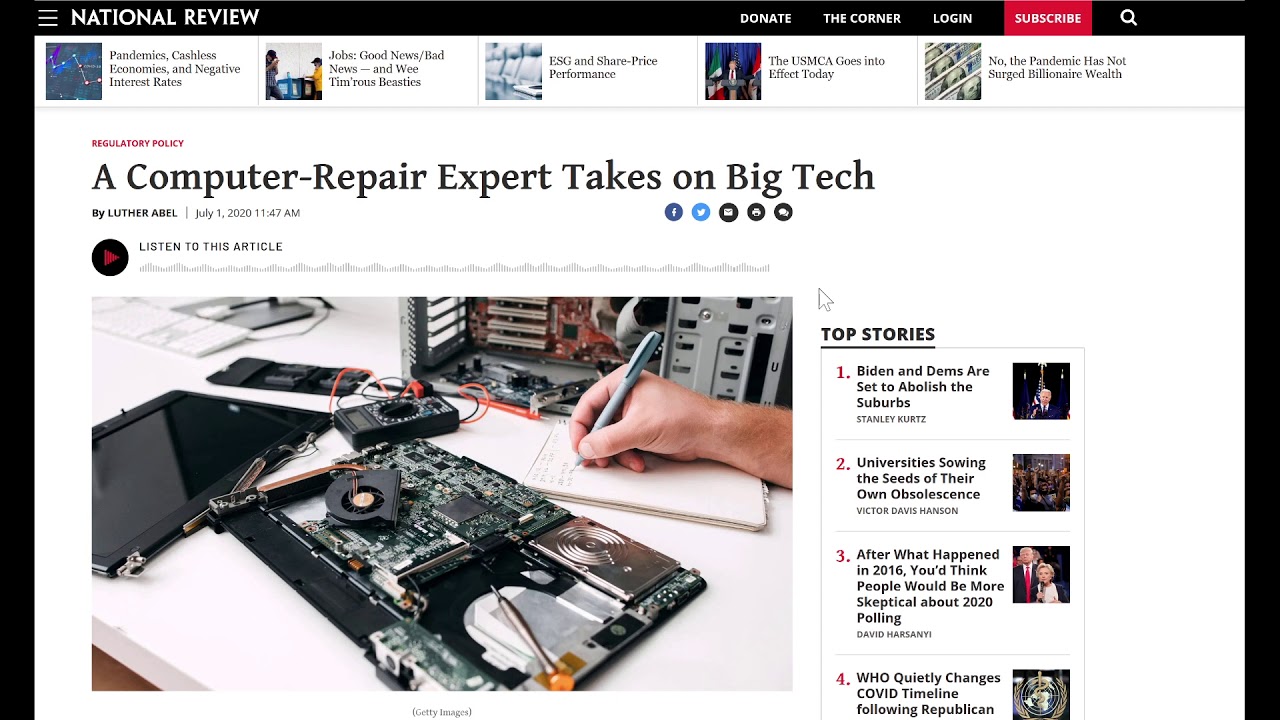Click National Review logo
Screen dimensions: 1280x720
165,17
